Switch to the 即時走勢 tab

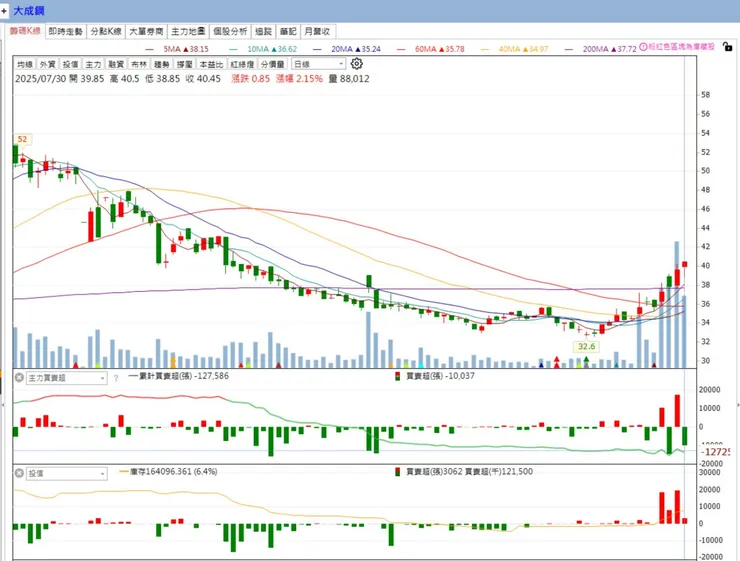pyautogui.click(x=66, y=32)
